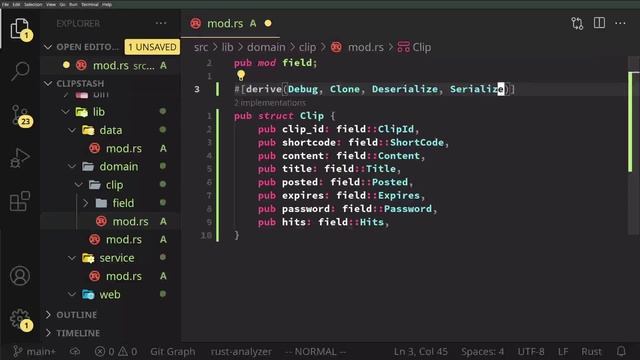Click the lightbulb code action icon
This screenshot has height=360, width=640.
coord(241,75)
